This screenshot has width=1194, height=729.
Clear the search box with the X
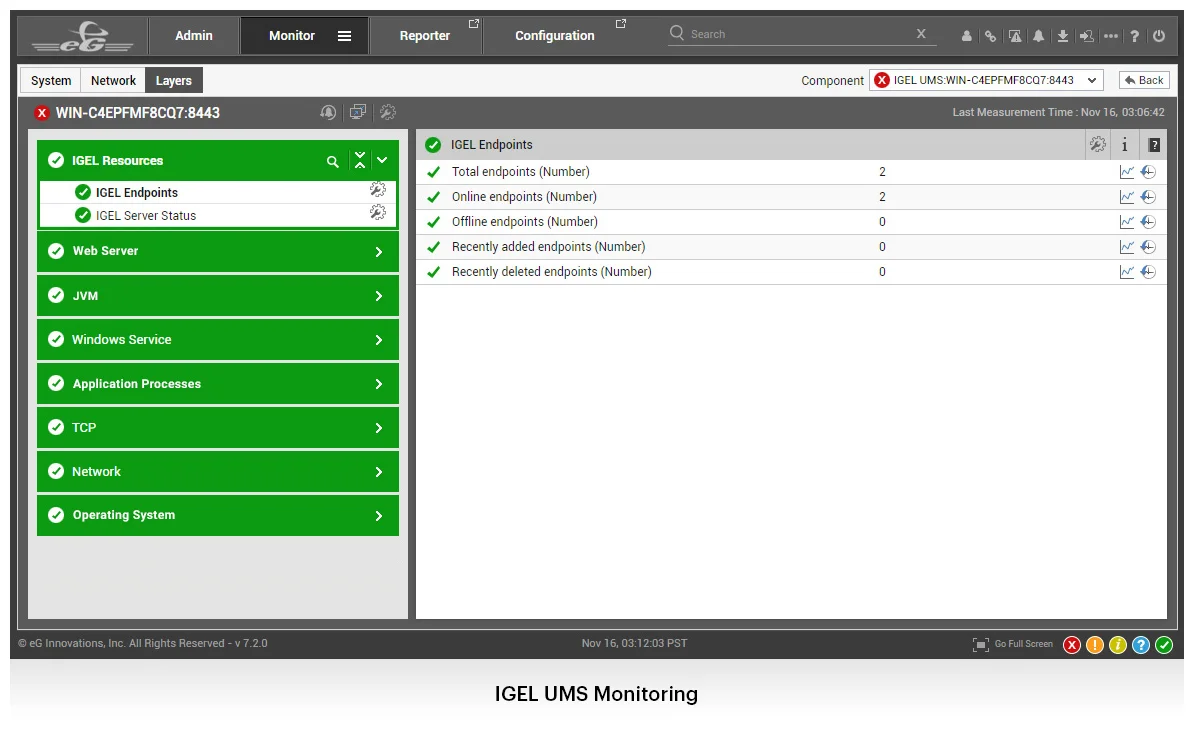point(921,34)
